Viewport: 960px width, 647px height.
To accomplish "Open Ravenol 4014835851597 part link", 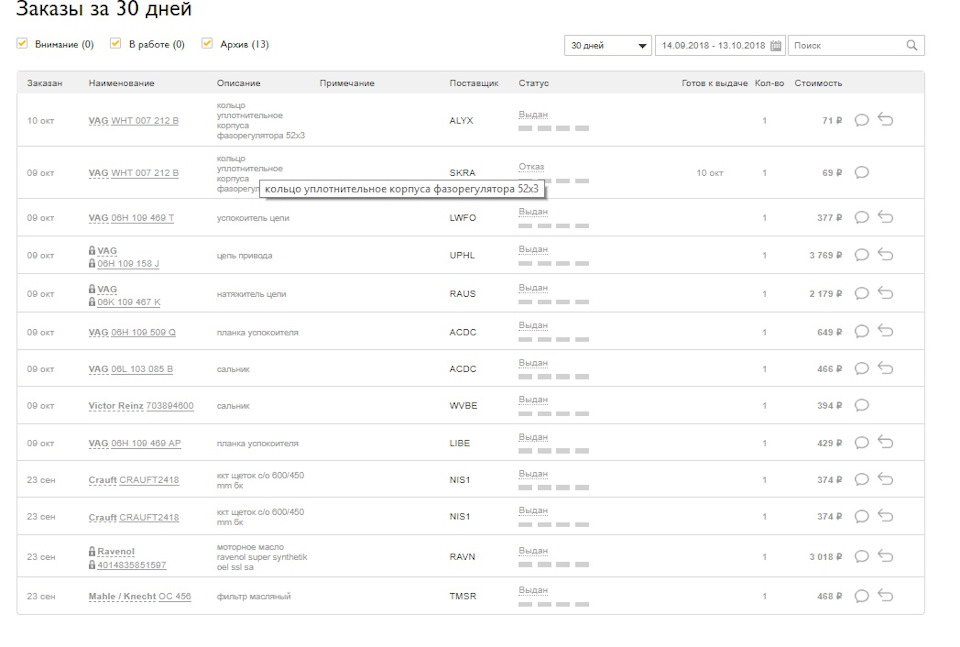I will point(132,565).
